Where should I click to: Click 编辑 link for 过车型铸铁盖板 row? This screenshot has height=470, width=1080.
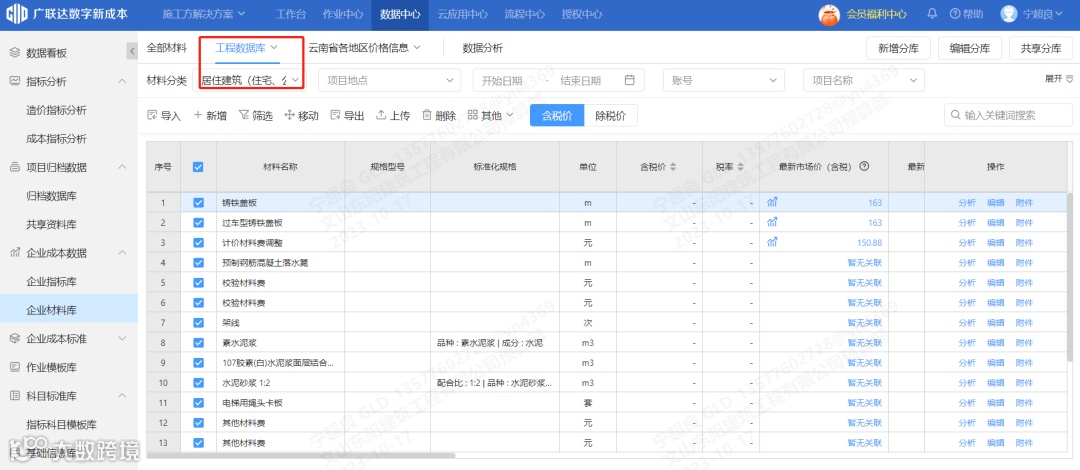coord(995,223)
